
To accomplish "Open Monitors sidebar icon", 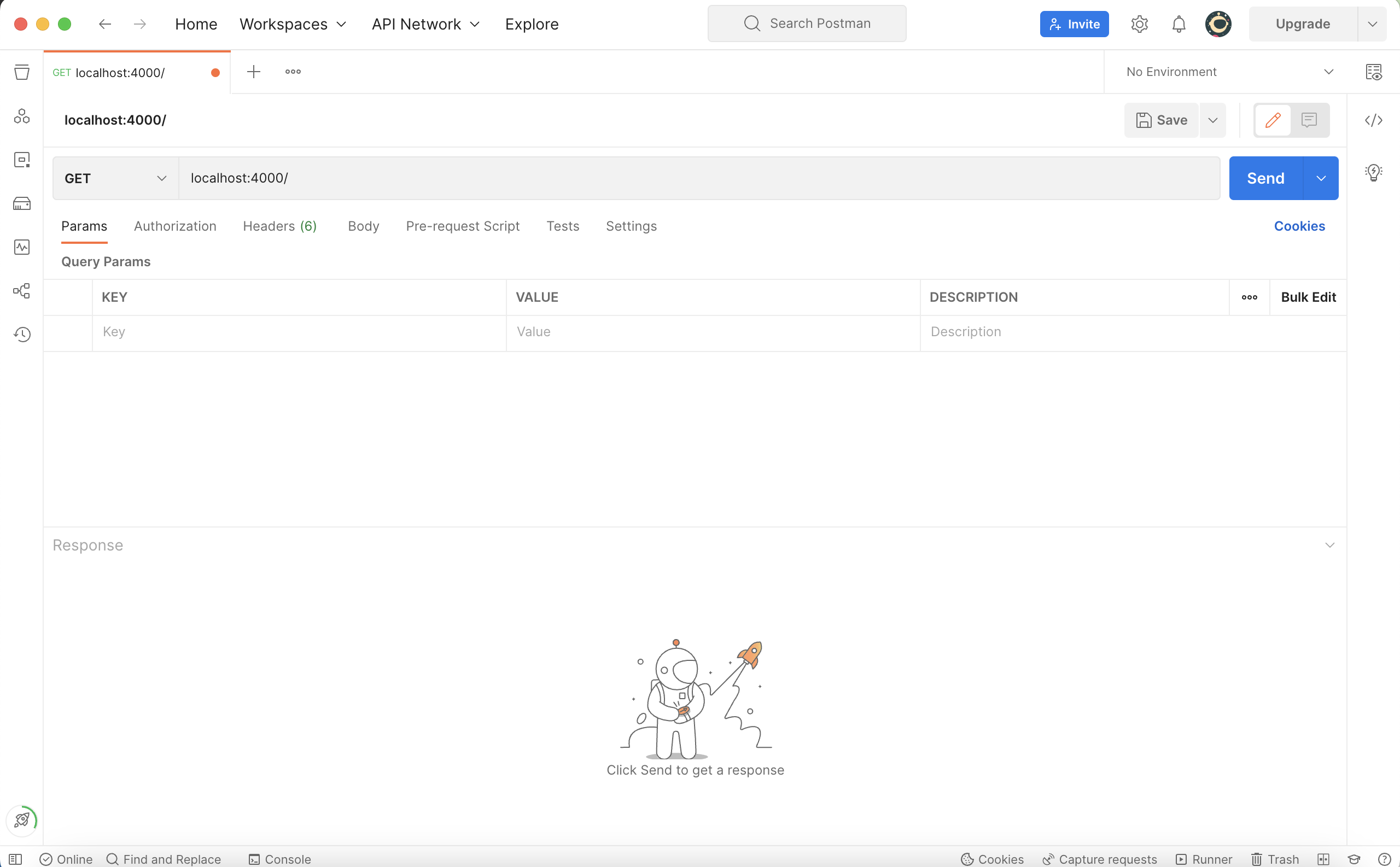I will click(x=22, y=247).
